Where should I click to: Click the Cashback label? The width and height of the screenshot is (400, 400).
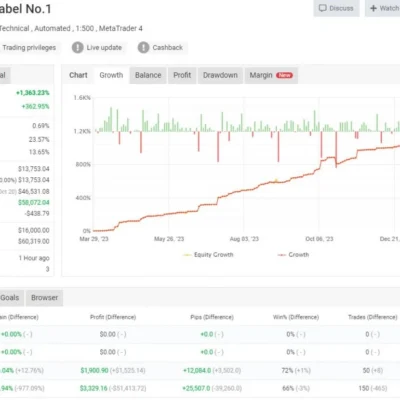168,48
